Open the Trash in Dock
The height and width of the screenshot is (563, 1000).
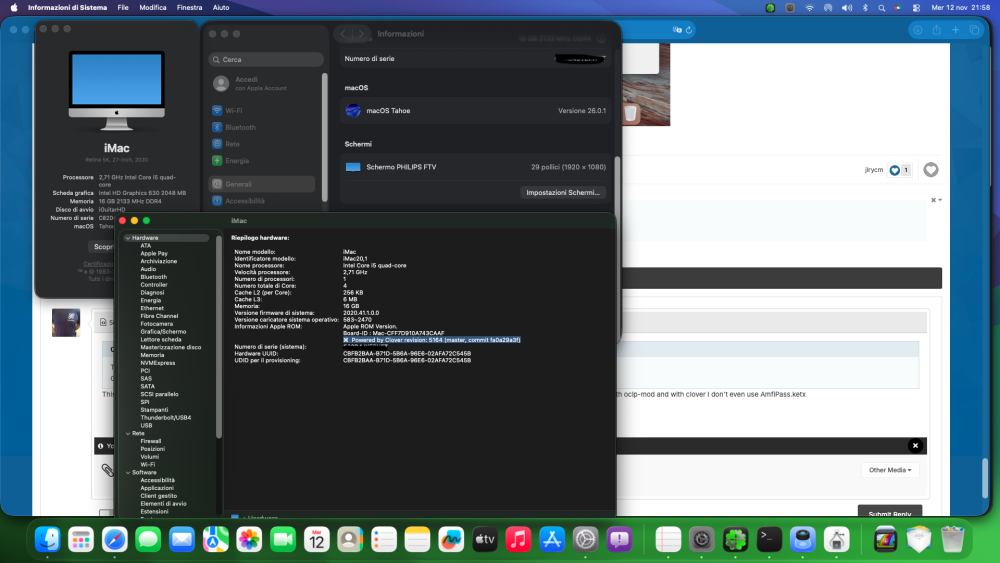[x=952, y=539]
